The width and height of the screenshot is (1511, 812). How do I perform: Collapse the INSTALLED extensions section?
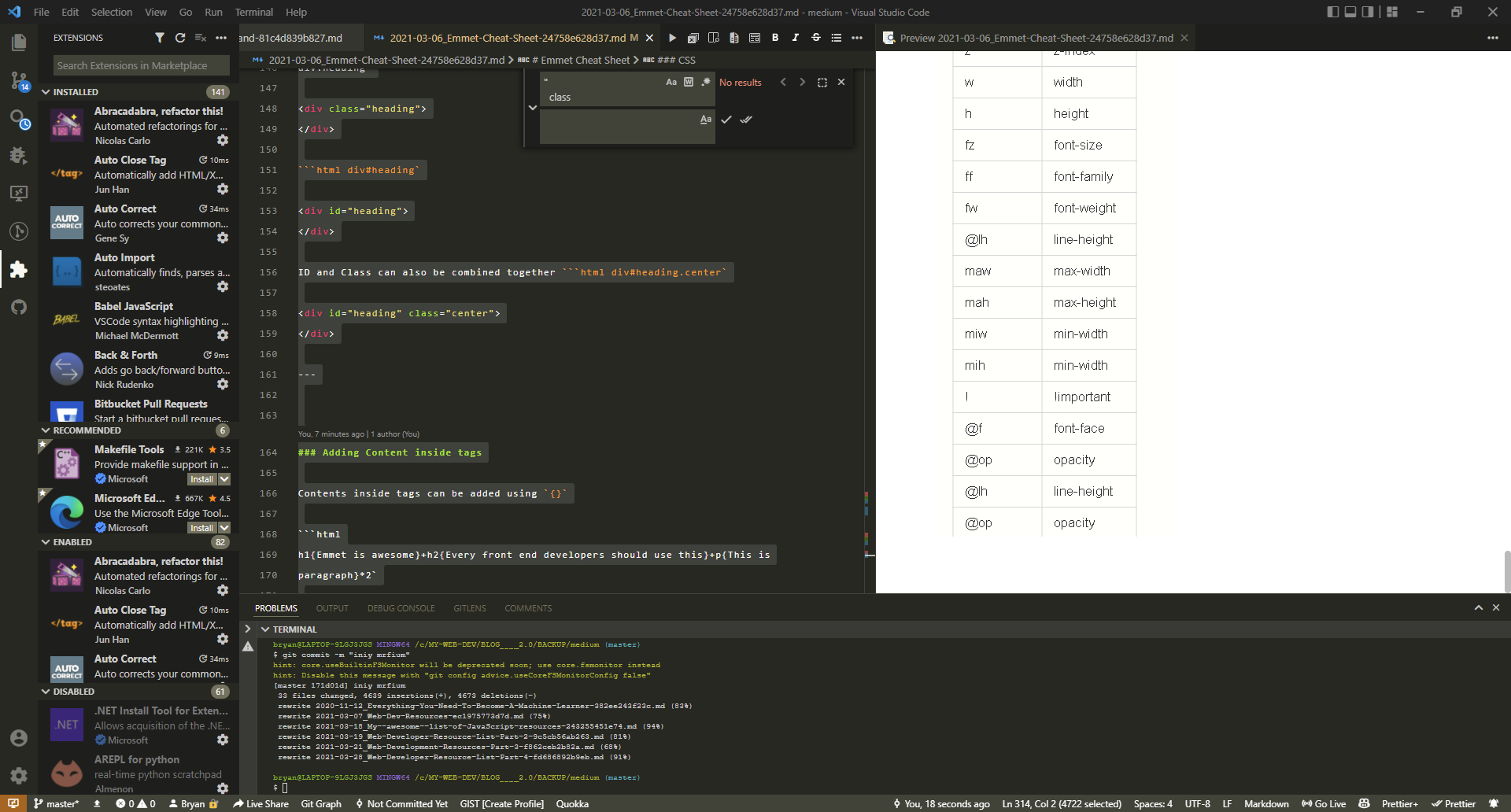[x=46, y=92]
